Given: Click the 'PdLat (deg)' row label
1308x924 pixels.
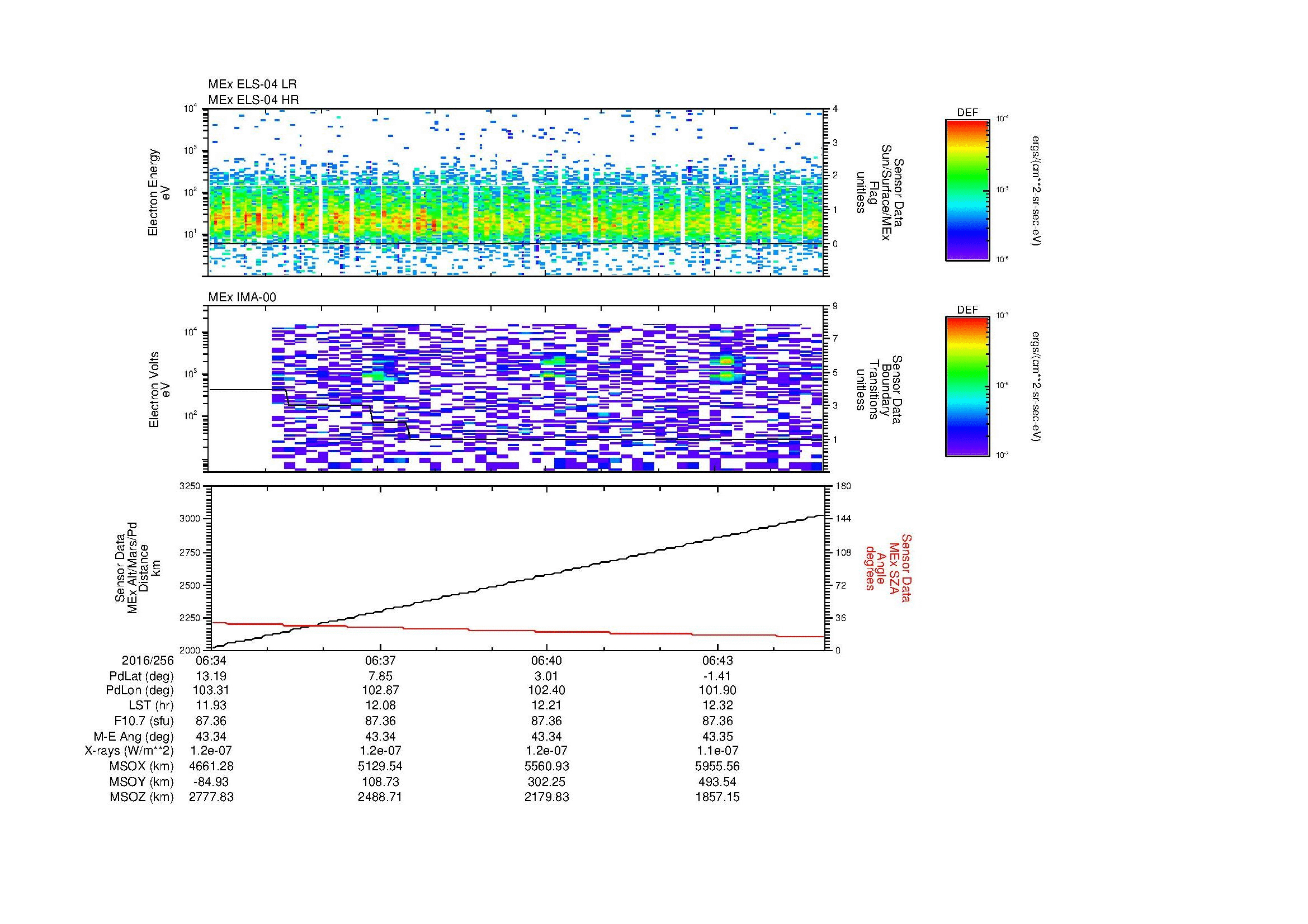Looking at the screenshot, I should [141, 676].
